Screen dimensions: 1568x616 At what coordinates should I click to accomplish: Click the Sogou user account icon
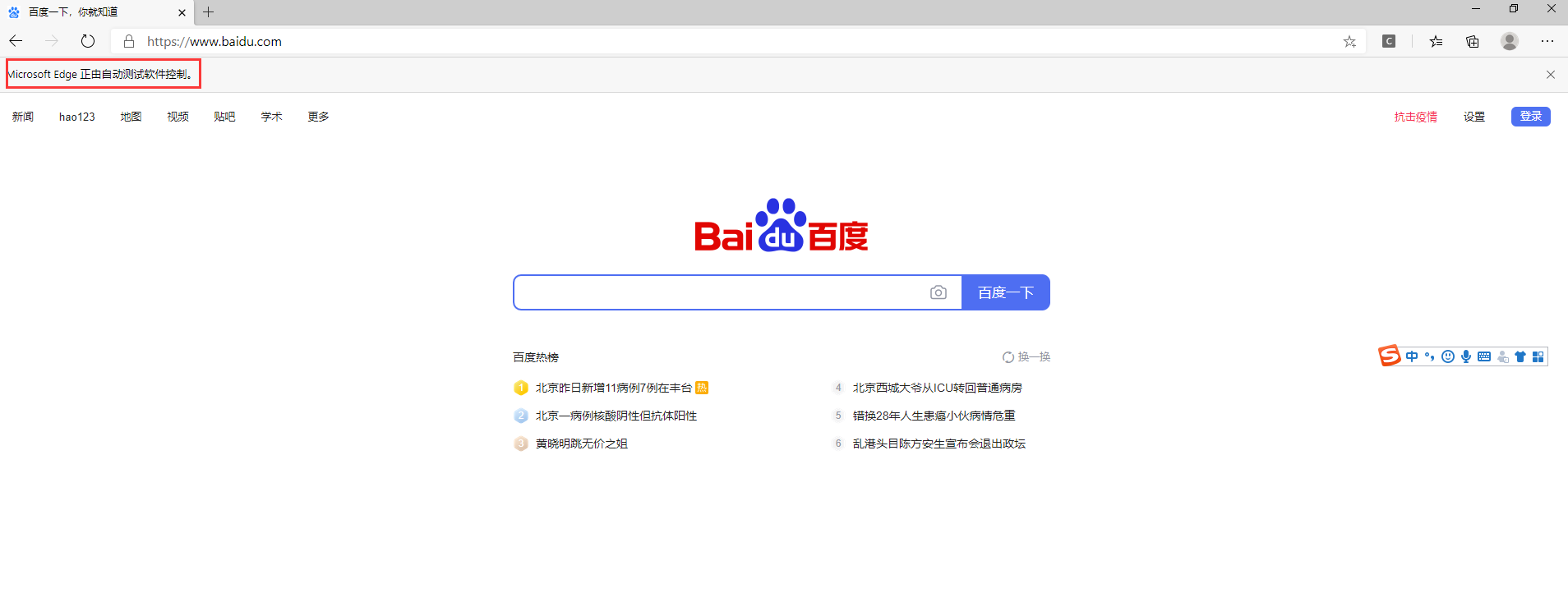1502,356
